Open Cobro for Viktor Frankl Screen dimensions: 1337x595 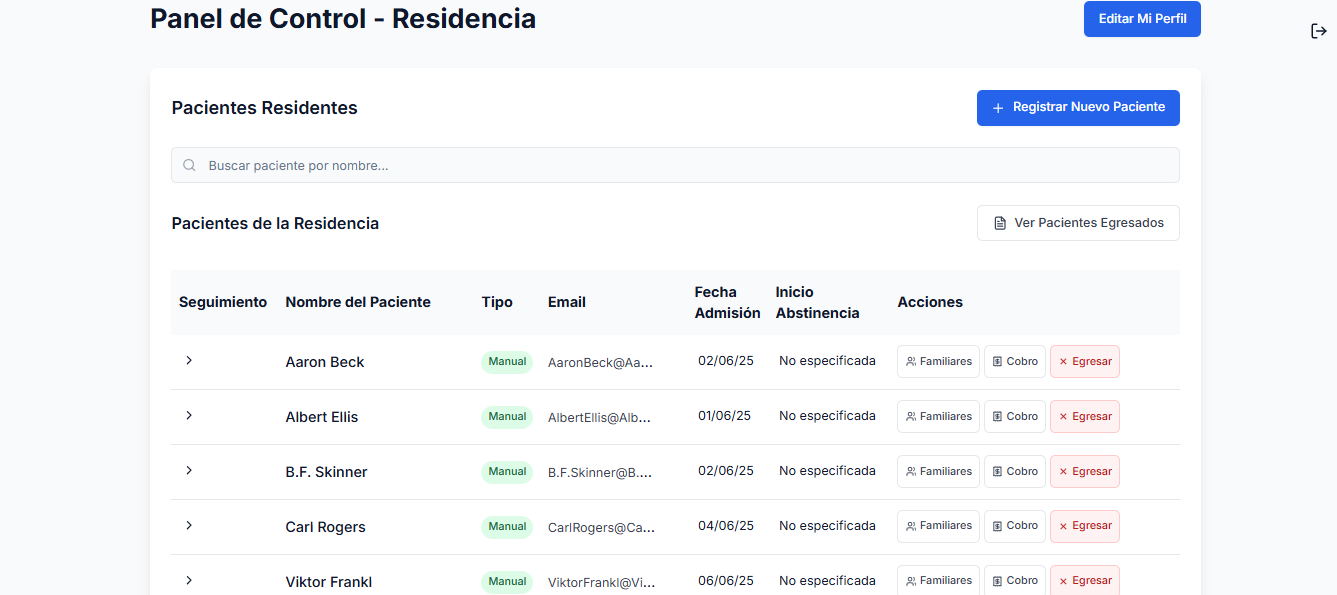pyautogui.click(x=1015, y=580)
